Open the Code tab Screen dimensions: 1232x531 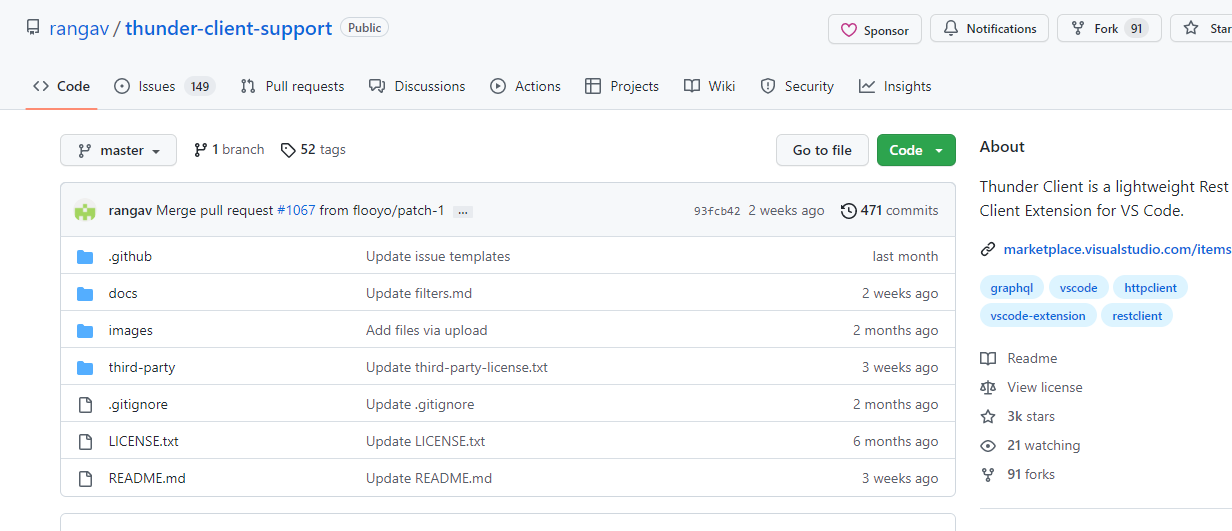61,87
